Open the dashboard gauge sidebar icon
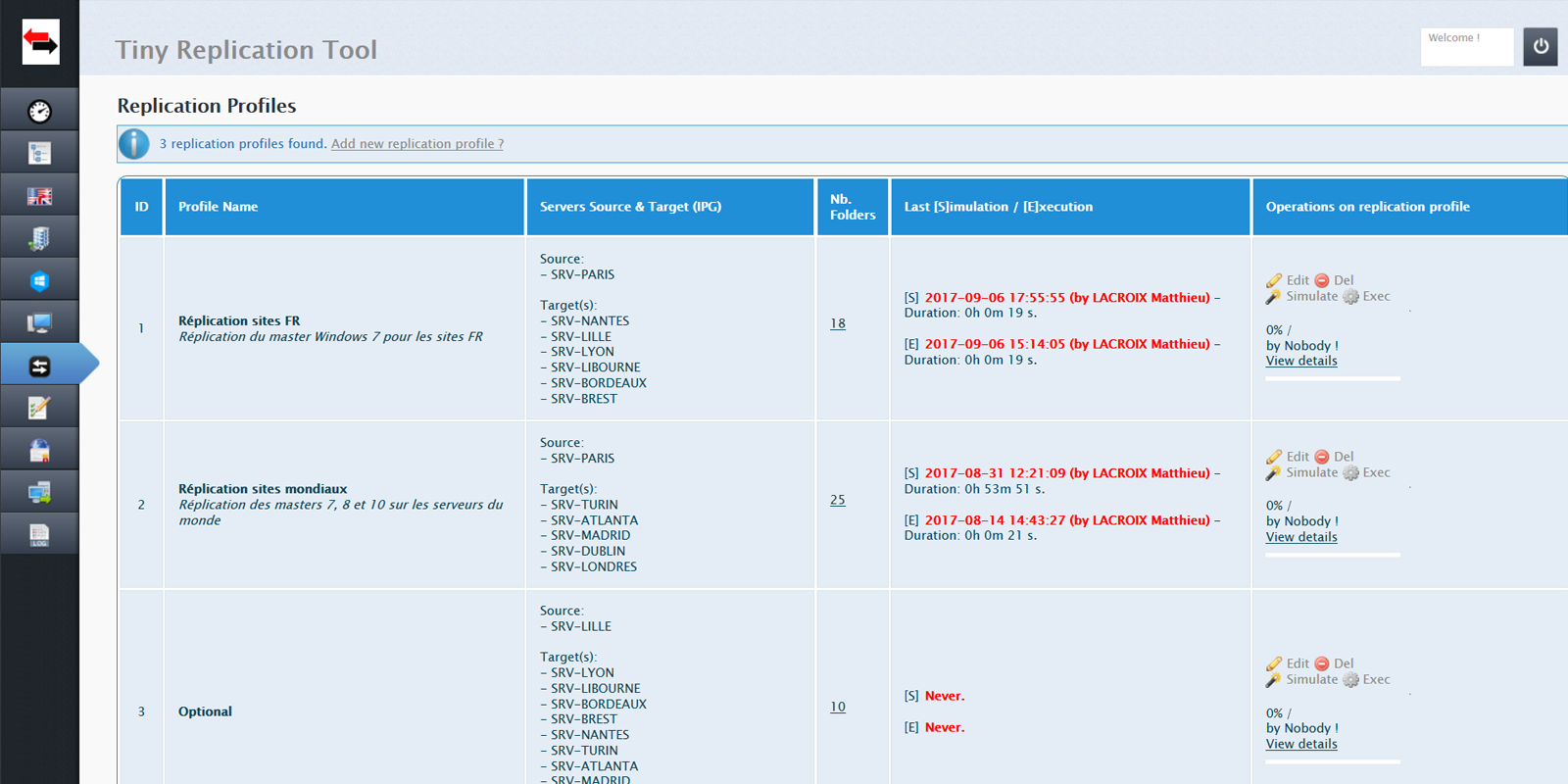The width and height of the screenshot is (1568, 784). (x=39, y=111)
